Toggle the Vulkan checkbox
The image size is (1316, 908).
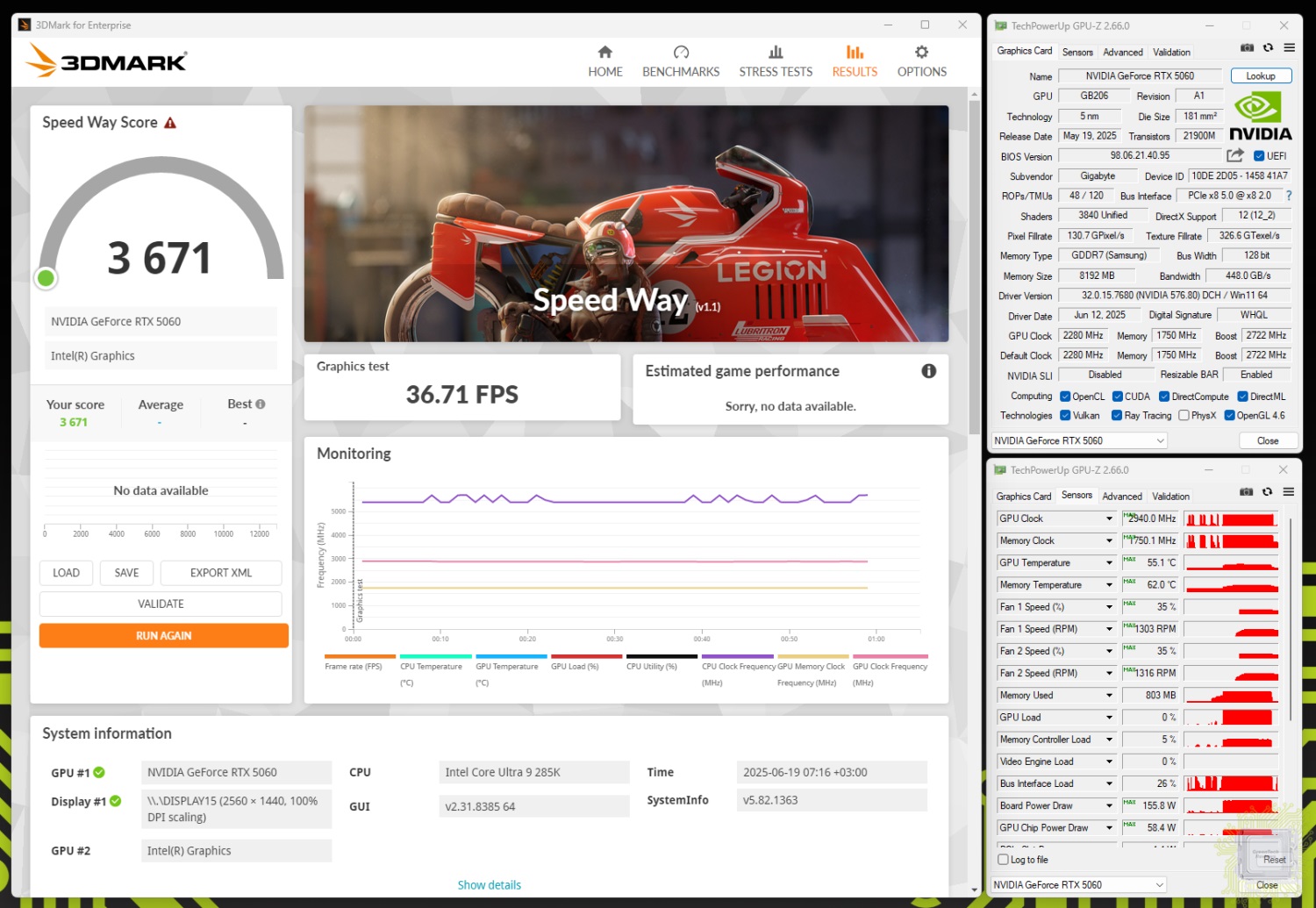click(1065, 416)
